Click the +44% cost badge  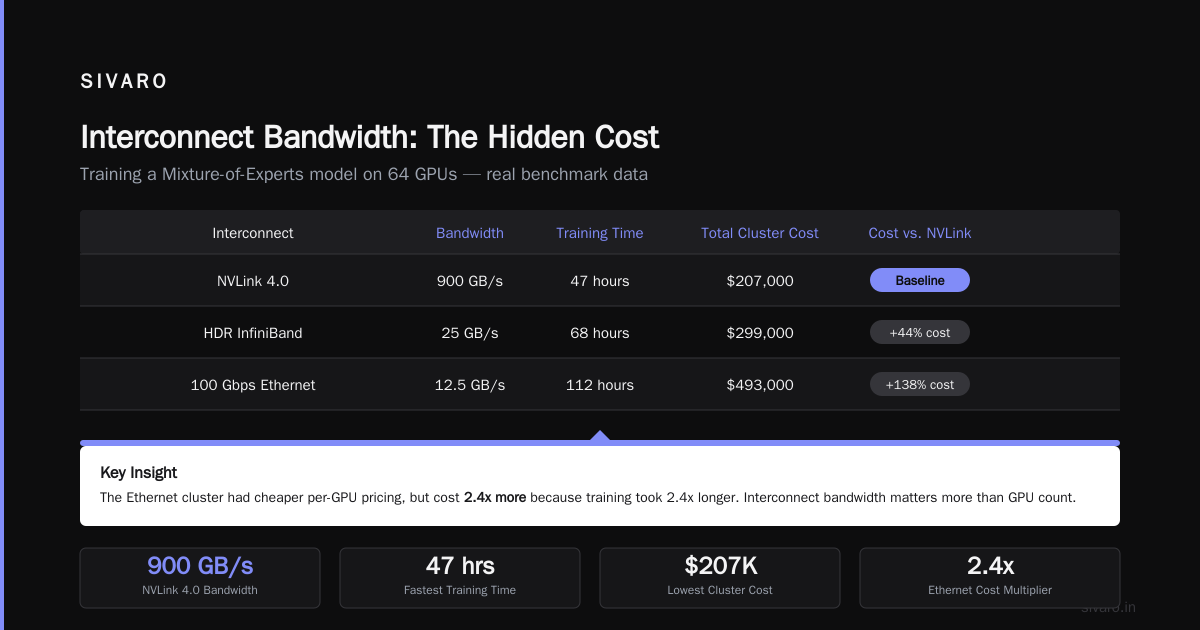click(x=920, y=332)
